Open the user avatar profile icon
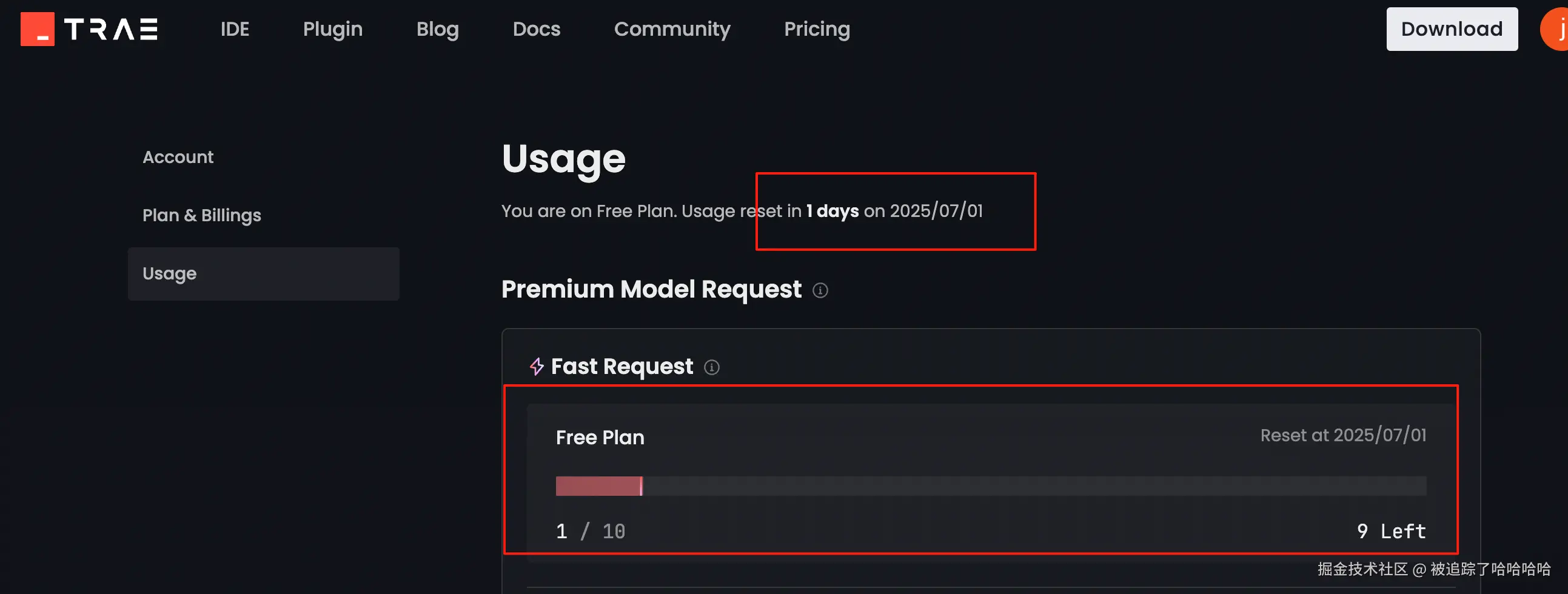1568x594 pixels. click(1557, 29)
